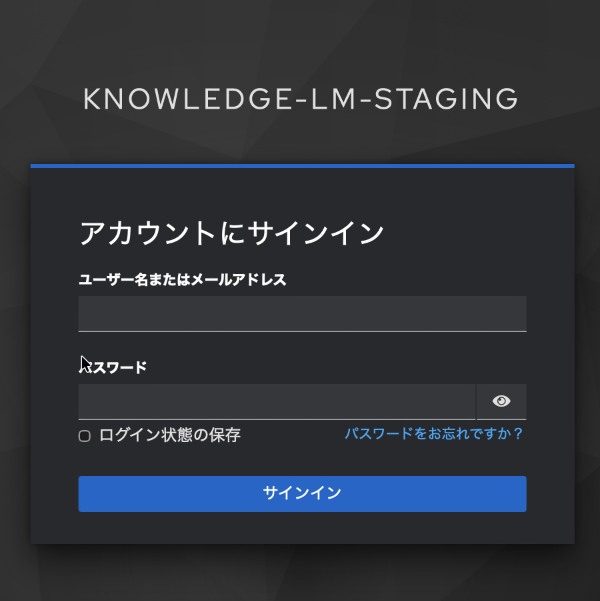
Task: Tick the ログイン状態の保存 checkbox
Action: pyautogui.click(x=84, y=436)
